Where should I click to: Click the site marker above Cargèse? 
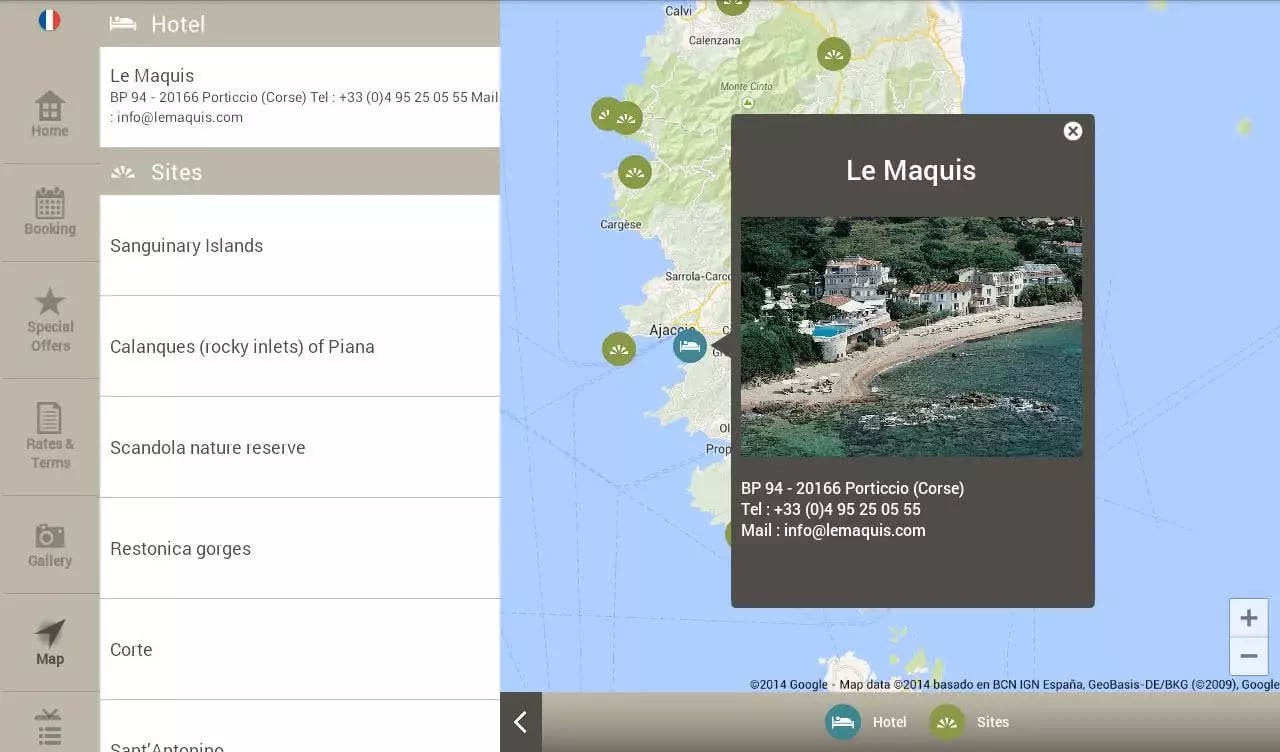pyautogui.click(x=635, y=173)
